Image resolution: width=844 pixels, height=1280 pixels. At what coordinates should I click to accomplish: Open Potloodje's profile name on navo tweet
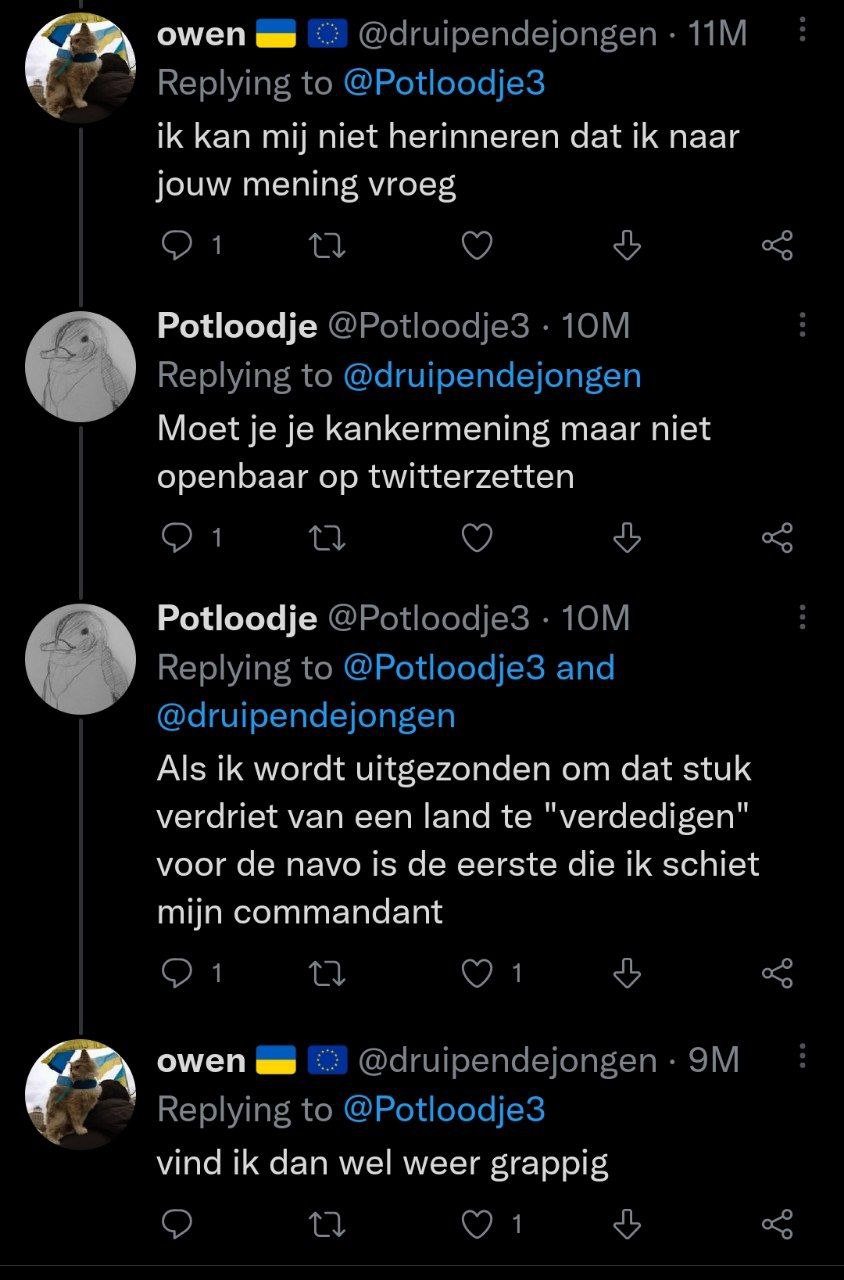(237, 618)
